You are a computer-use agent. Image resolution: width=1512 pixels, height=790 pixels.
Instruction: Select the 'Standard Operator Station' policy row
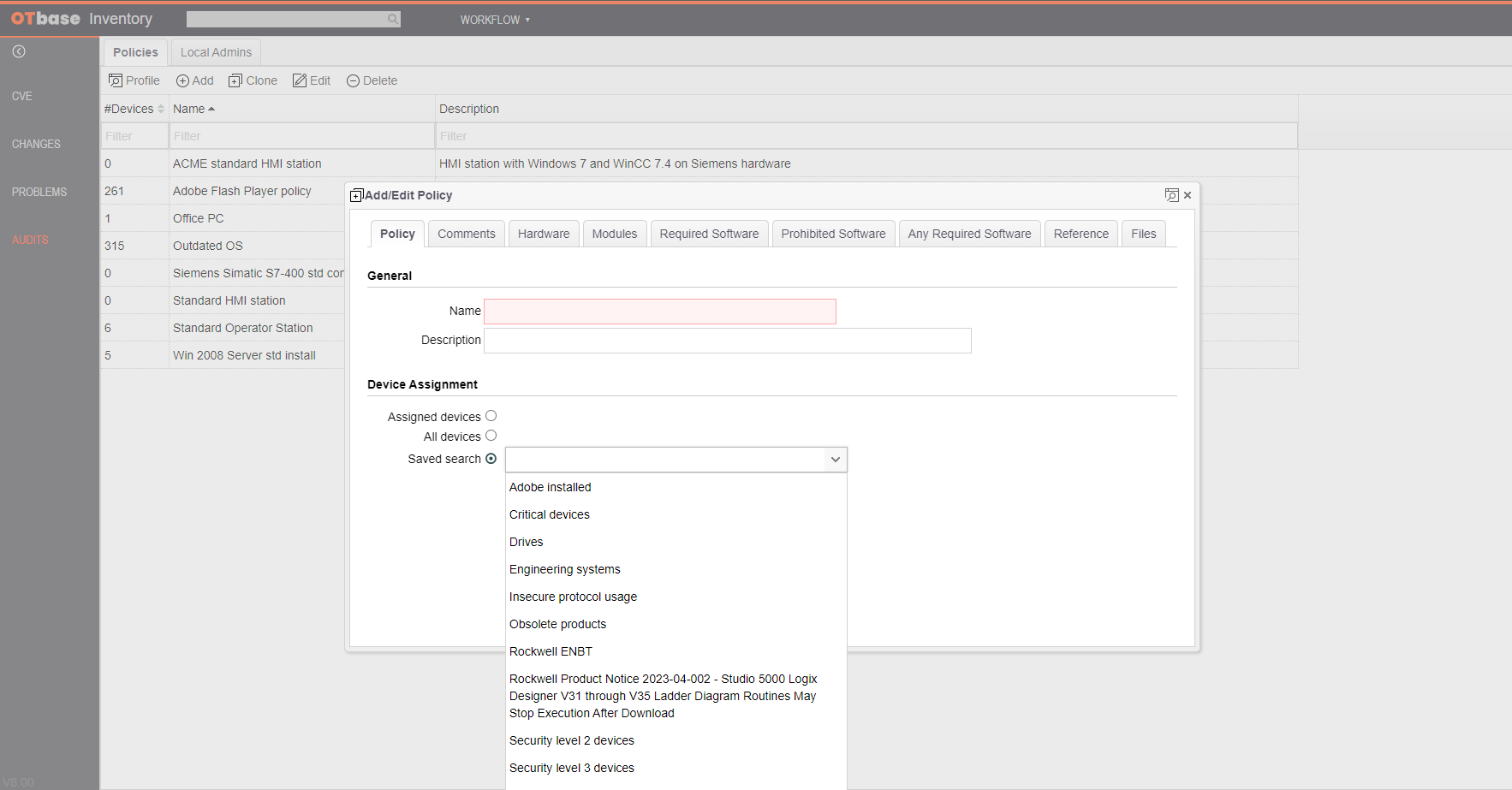point(223,328)
